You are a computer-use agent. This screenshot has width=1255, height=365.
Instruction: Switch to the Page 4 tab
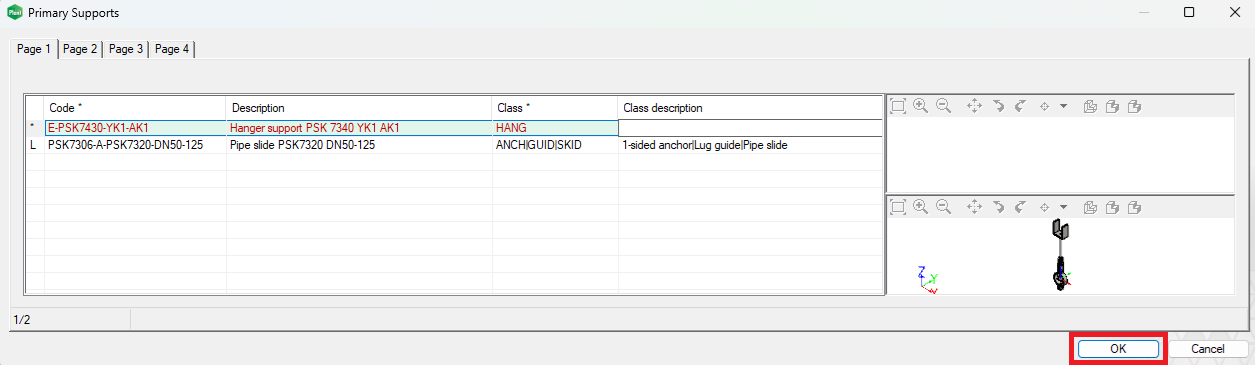coord(172,49)
